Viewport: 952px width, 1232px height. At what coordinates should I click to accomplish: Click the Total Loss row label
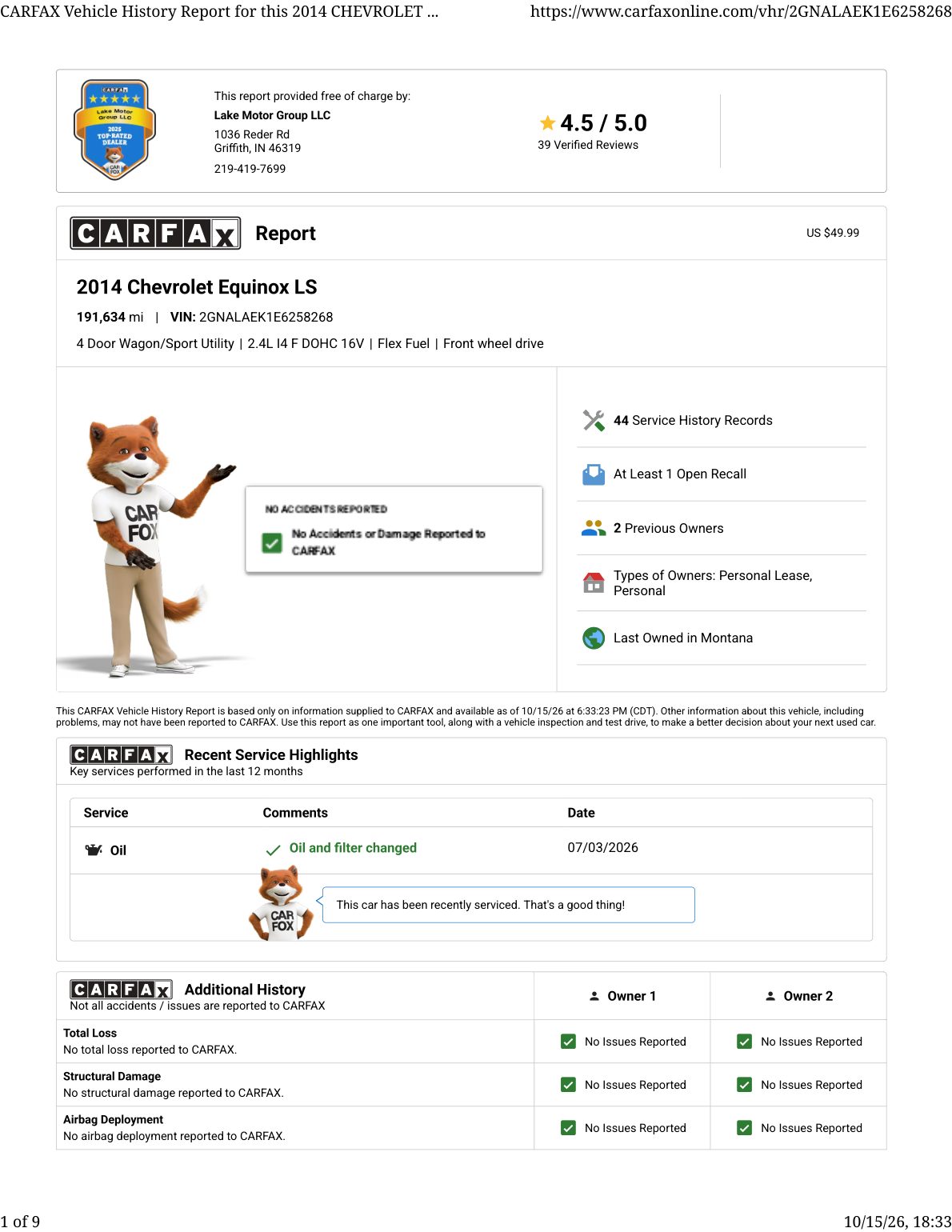click(90, 1033)
